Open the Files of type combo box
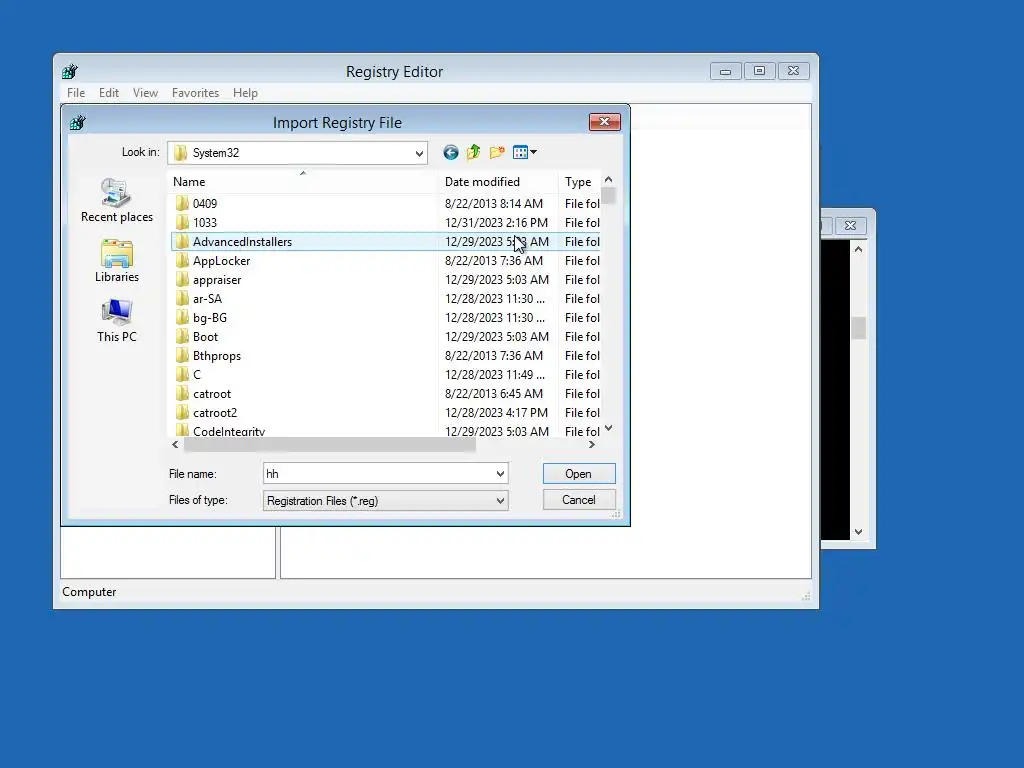Screen dimensions: 1024x768 point(385,501)
